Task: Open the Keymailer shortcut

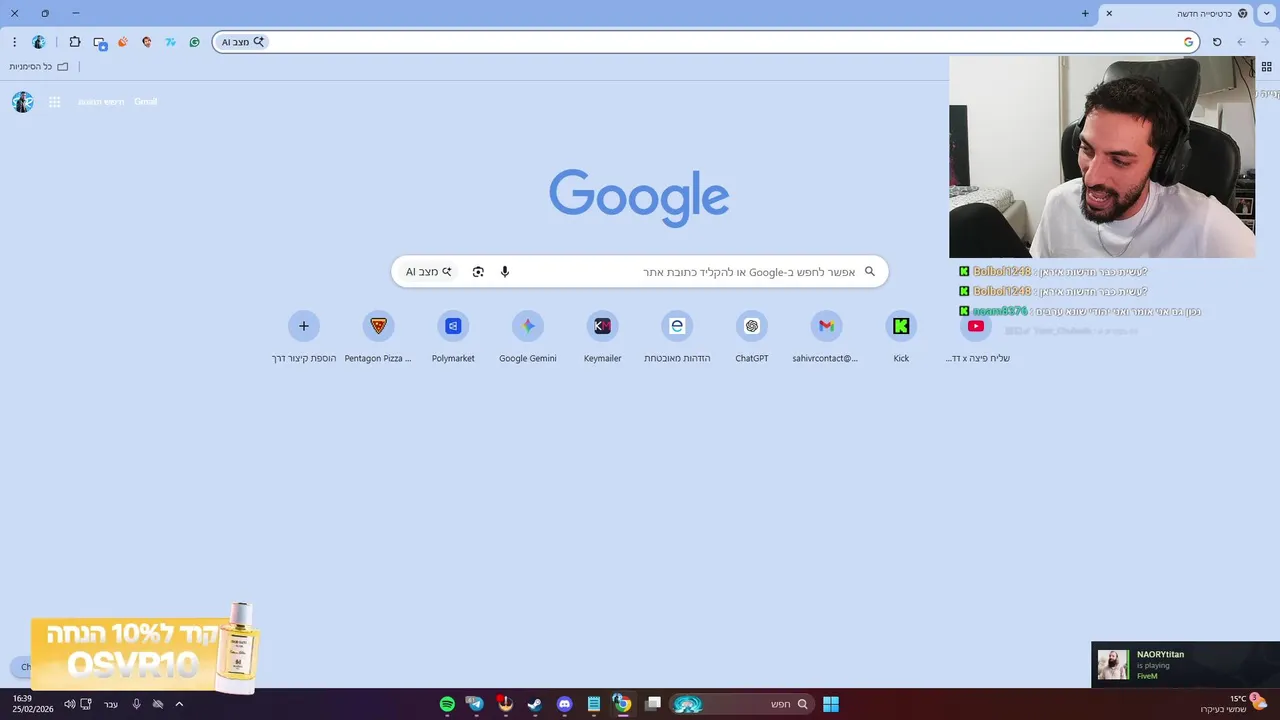Action: pyautogui.click(x=602, y=337)
